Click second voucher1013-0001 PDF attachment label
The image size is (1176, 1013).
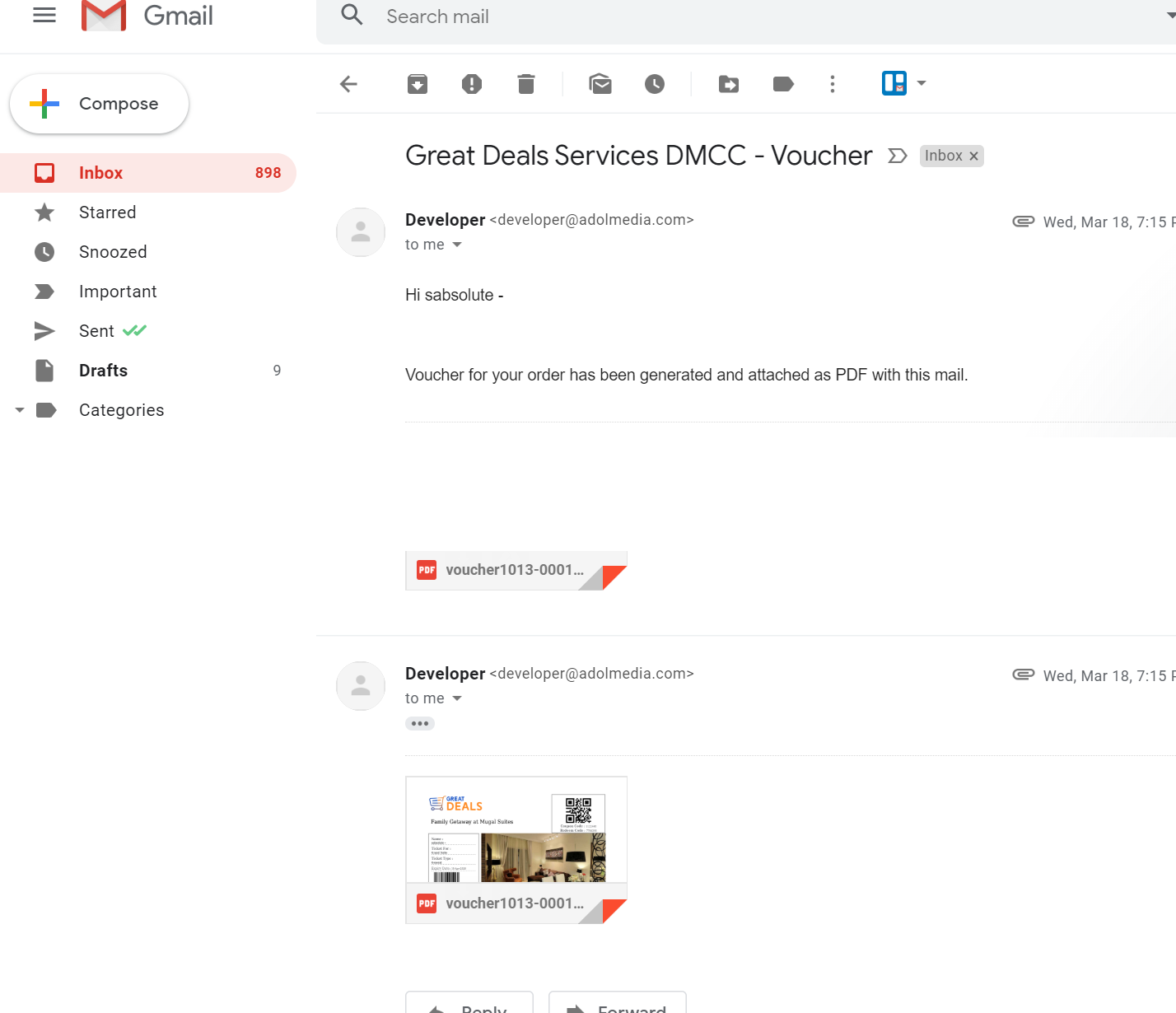point(516,903)
